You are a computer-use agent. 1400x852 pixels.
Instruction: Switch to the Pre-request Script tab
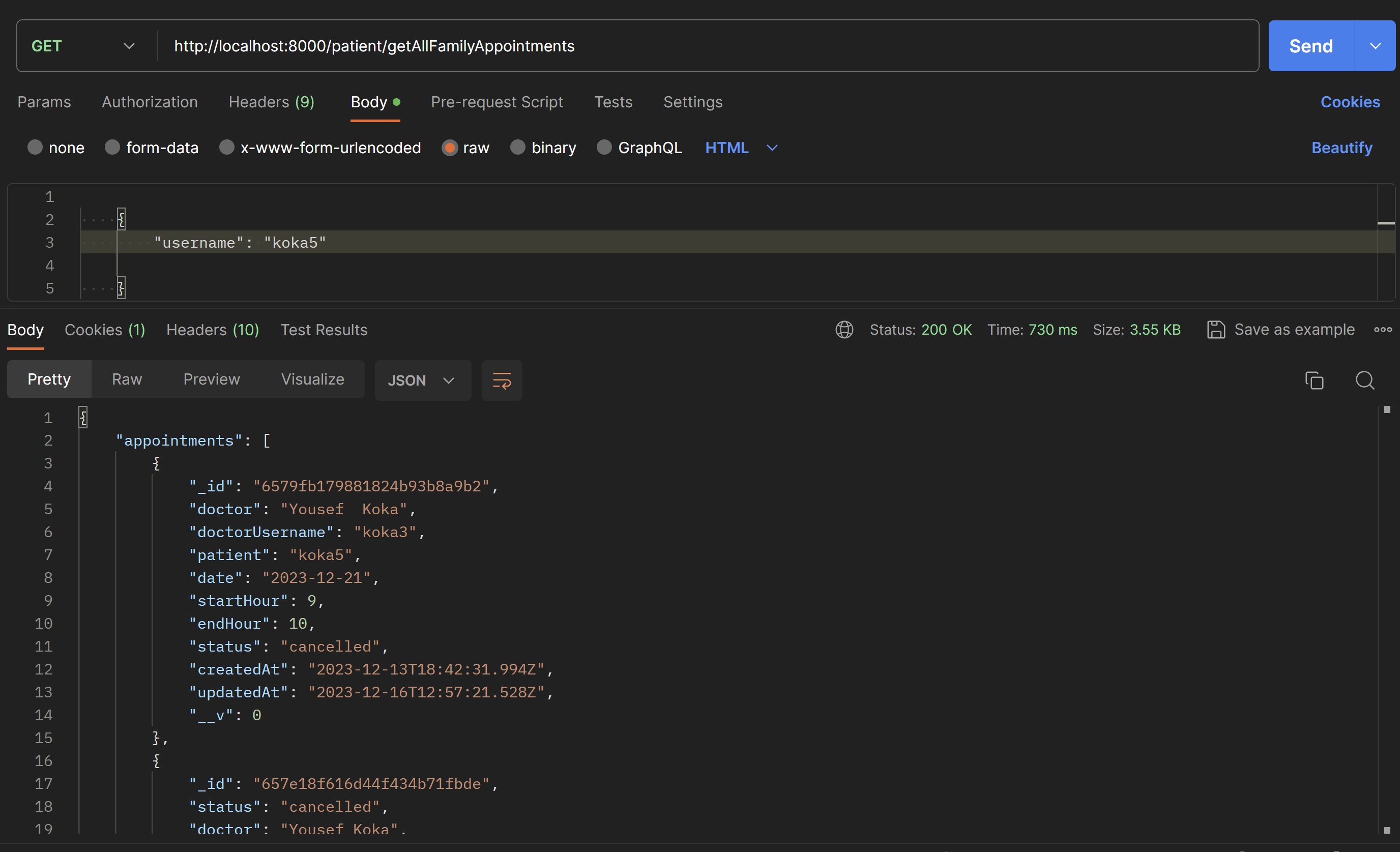497,102
